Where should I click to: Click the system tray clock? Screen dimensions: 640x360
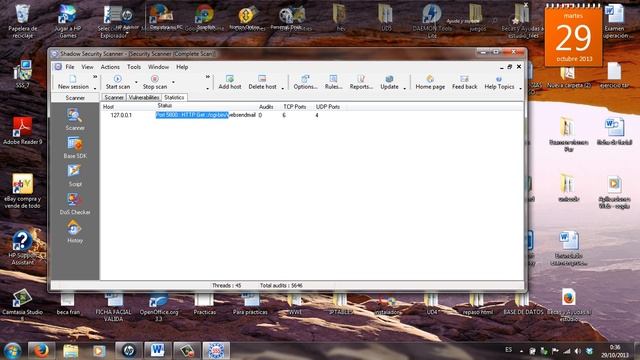(615, 351)
